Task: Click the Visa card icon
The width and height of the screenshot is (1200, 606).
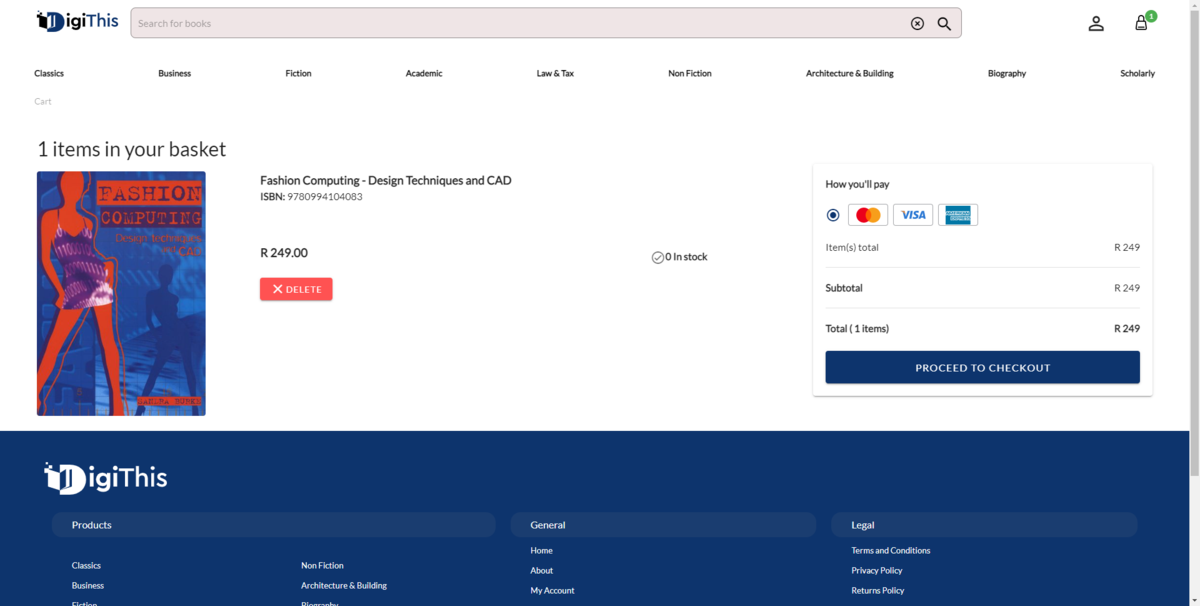Action: click(x=913, y=215)
